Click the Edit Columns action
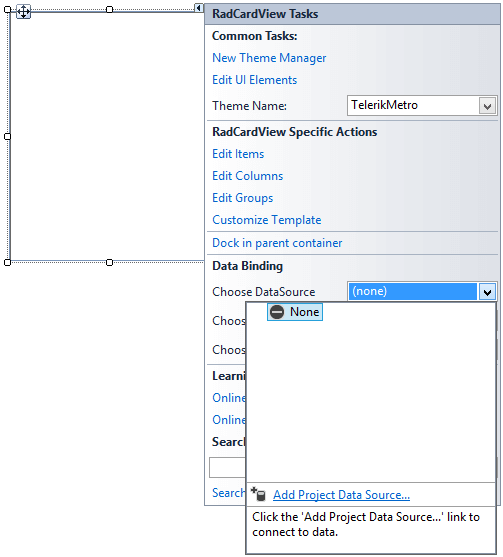The image size is (503, 557). 248,176
